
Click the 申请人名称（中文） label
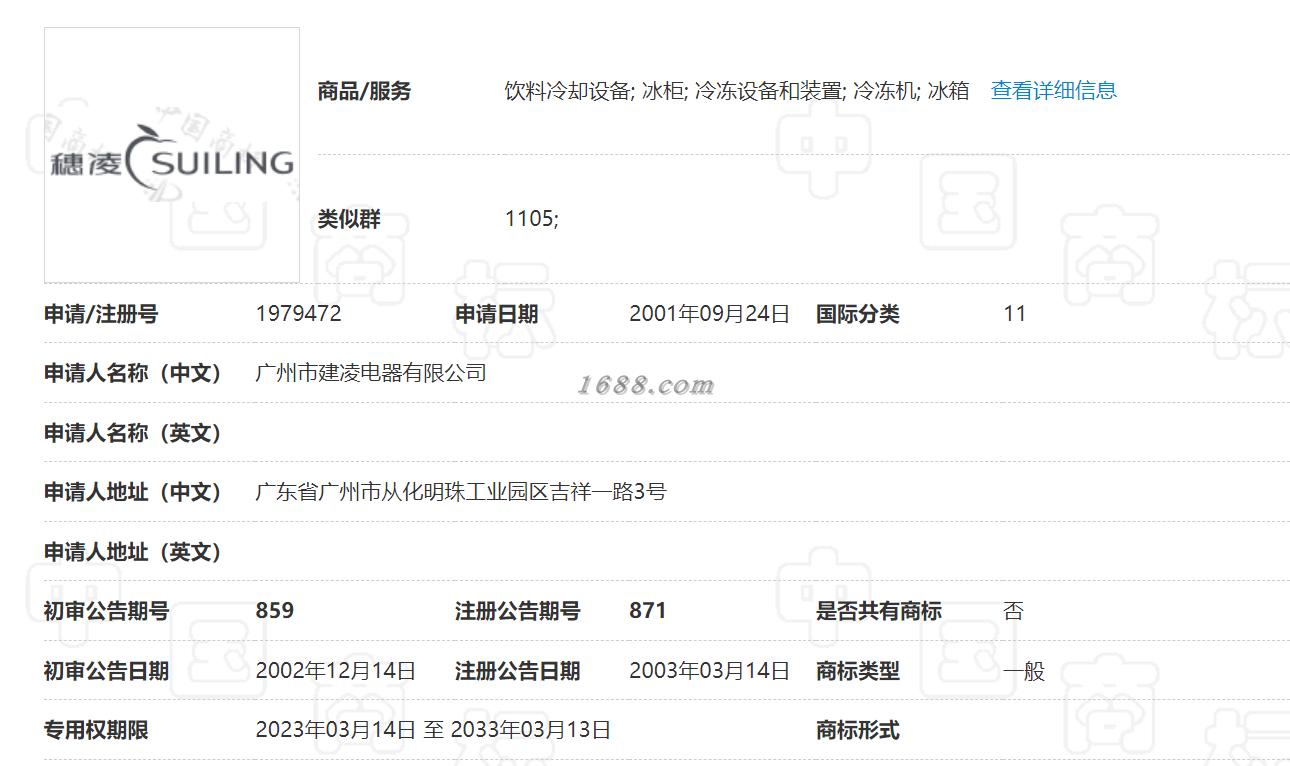tap(133, 373)
